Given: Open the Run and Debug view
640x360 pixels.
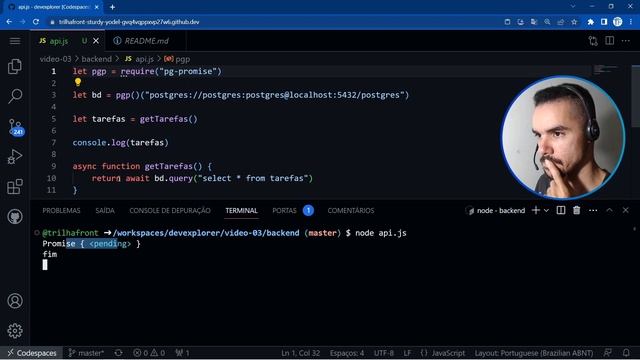Looking at the screenshot, I should [15, 157].
